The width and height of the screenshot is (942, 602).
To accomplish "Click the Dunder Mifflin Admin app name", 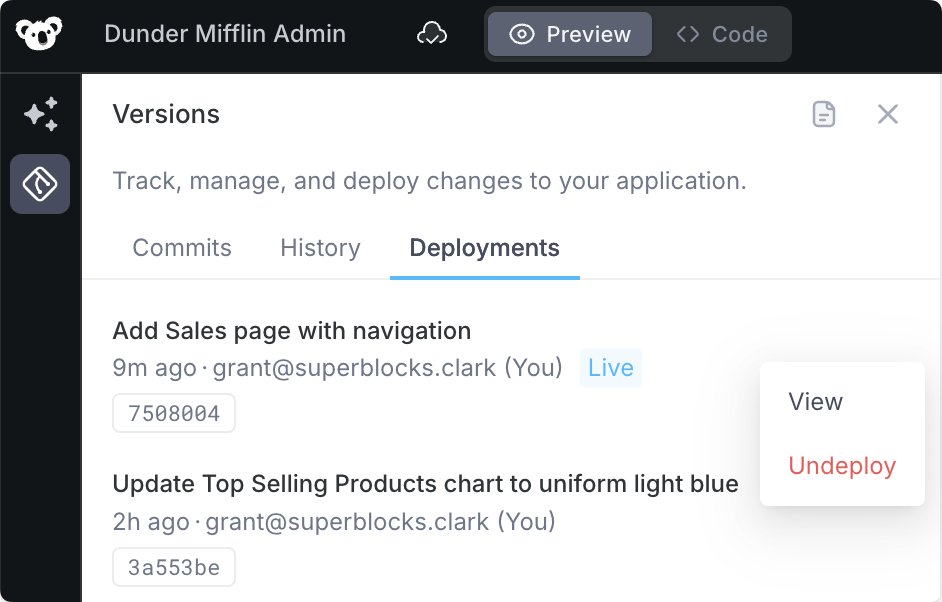I will tap(225, 34).
